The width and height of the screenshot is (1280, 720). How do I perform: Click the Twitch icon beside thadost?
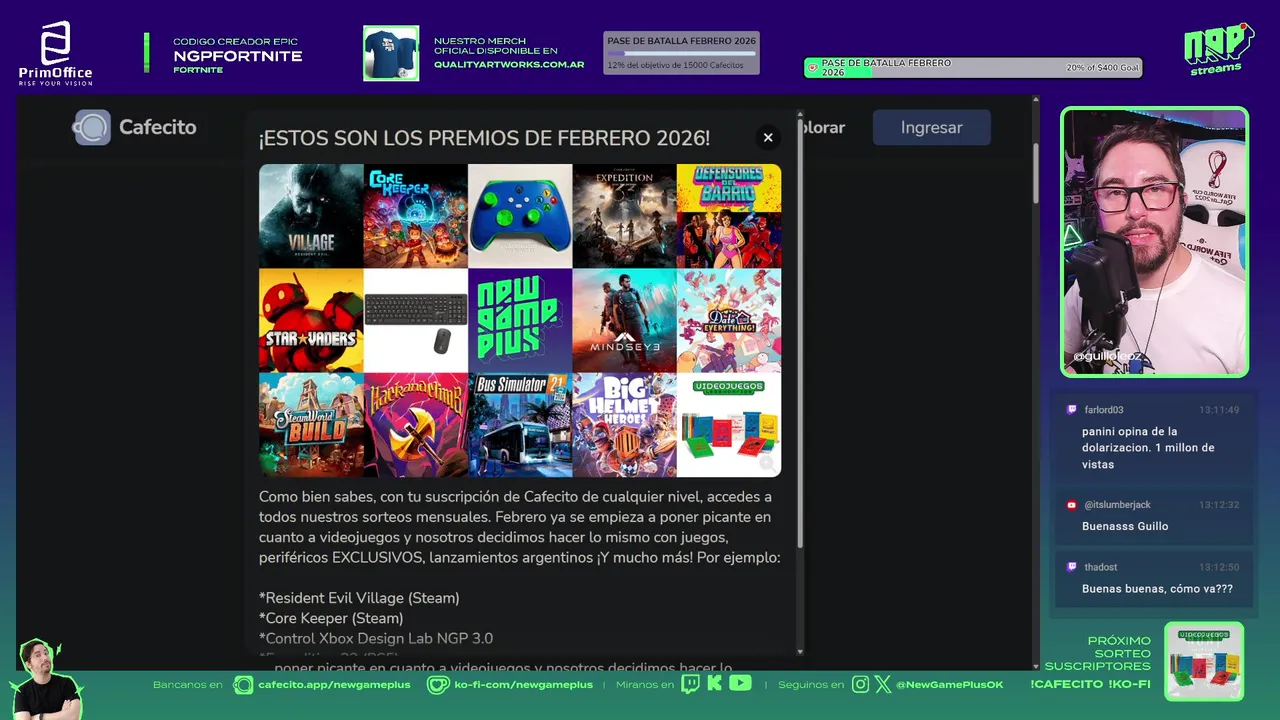1072,567
